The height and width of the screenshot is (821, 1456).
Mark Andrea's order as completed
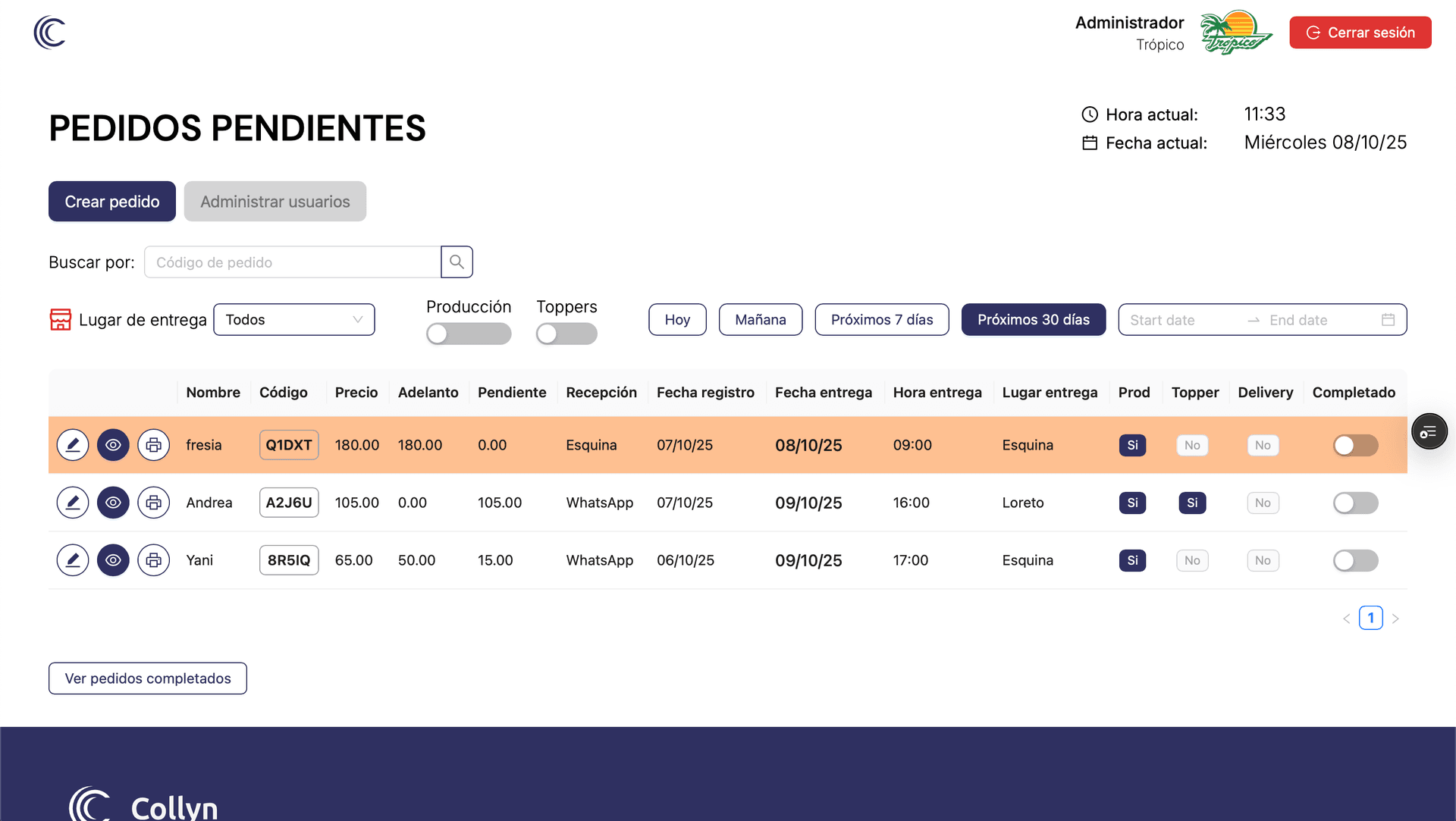tap(1355, 503)
